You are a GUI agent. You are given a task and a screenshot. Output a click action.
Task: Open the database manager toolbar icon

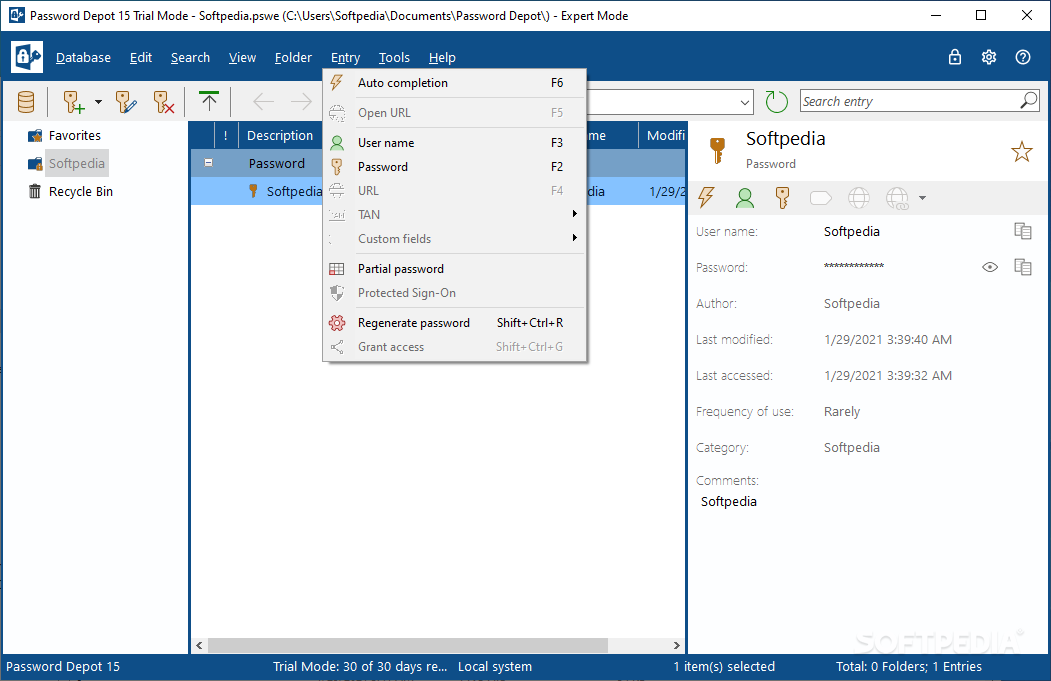coord(26,102)
